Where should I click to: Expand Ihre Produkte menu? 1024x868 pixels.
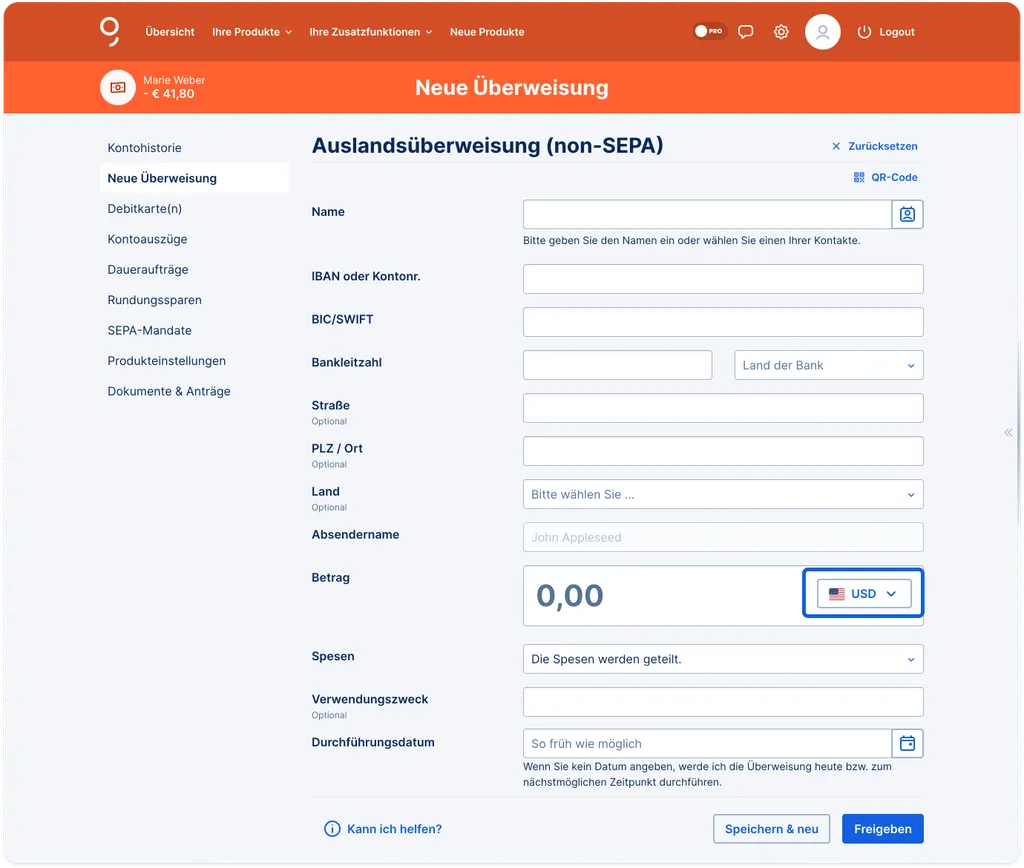click(252, 32)
